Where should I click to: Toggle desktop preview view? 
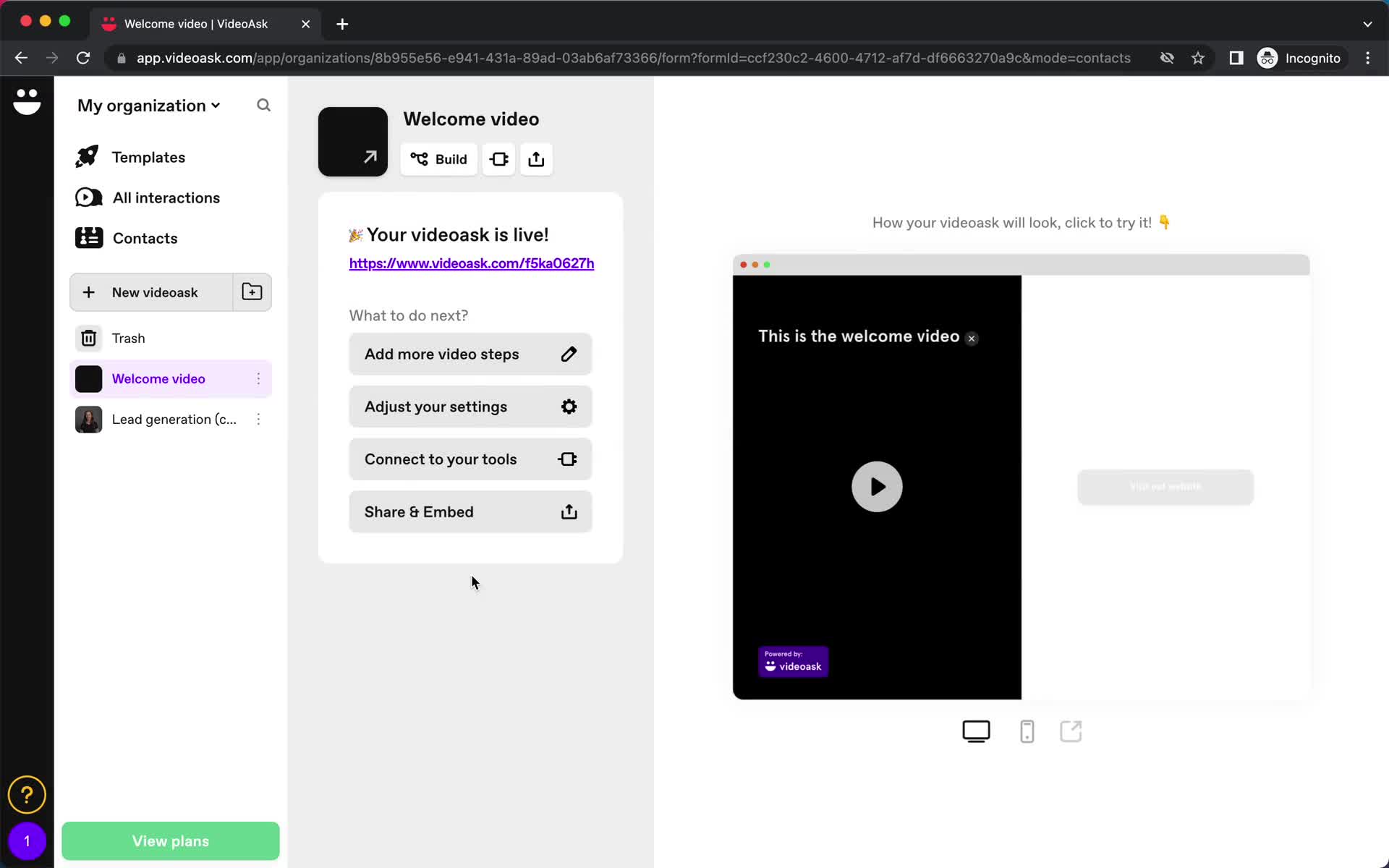[x=976, y=731]
